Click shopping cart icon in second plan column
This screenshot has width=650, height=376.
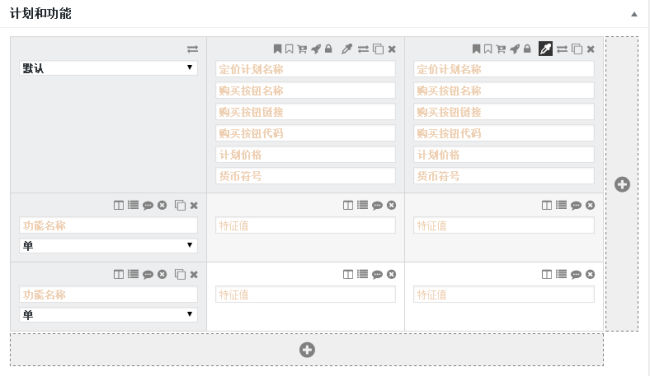(501, 49)
